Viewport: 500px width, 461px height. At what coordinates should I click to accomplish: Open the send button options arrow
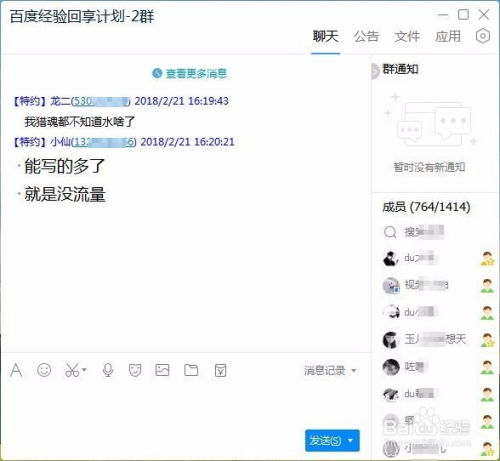click(x=350, y=441)
